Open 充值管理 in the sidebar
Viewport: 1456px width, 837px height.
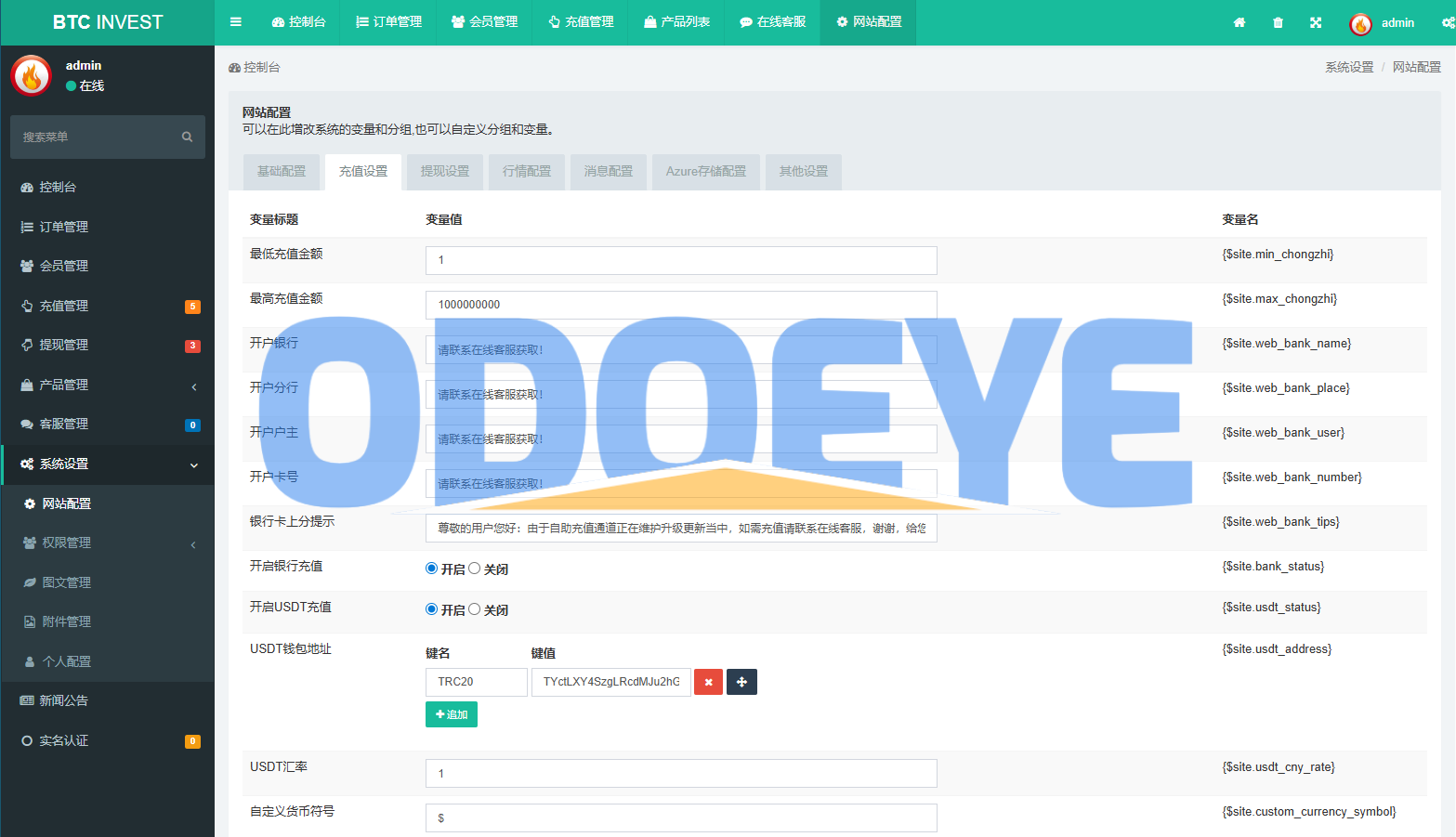tap(108, 306)
